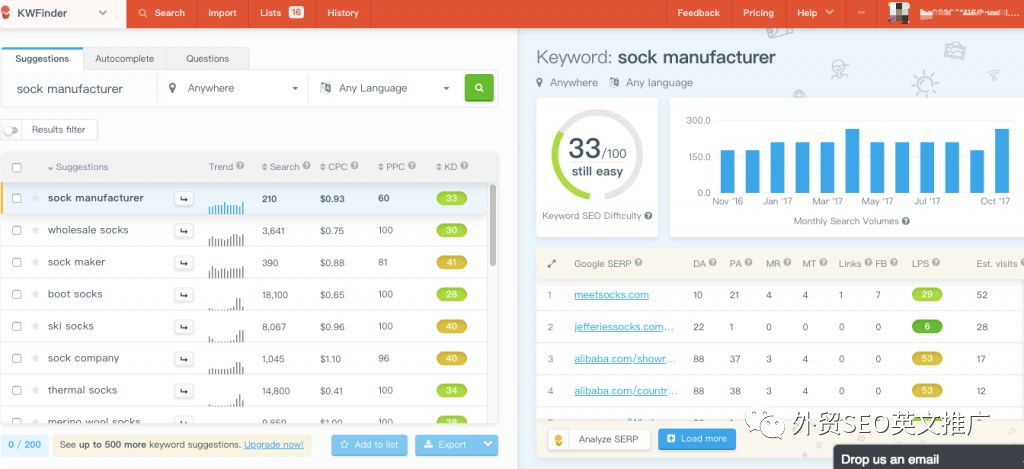Click the help icon beside Trend column
This screenshot has height=469, width=1024.
click(x=240, y=166)
